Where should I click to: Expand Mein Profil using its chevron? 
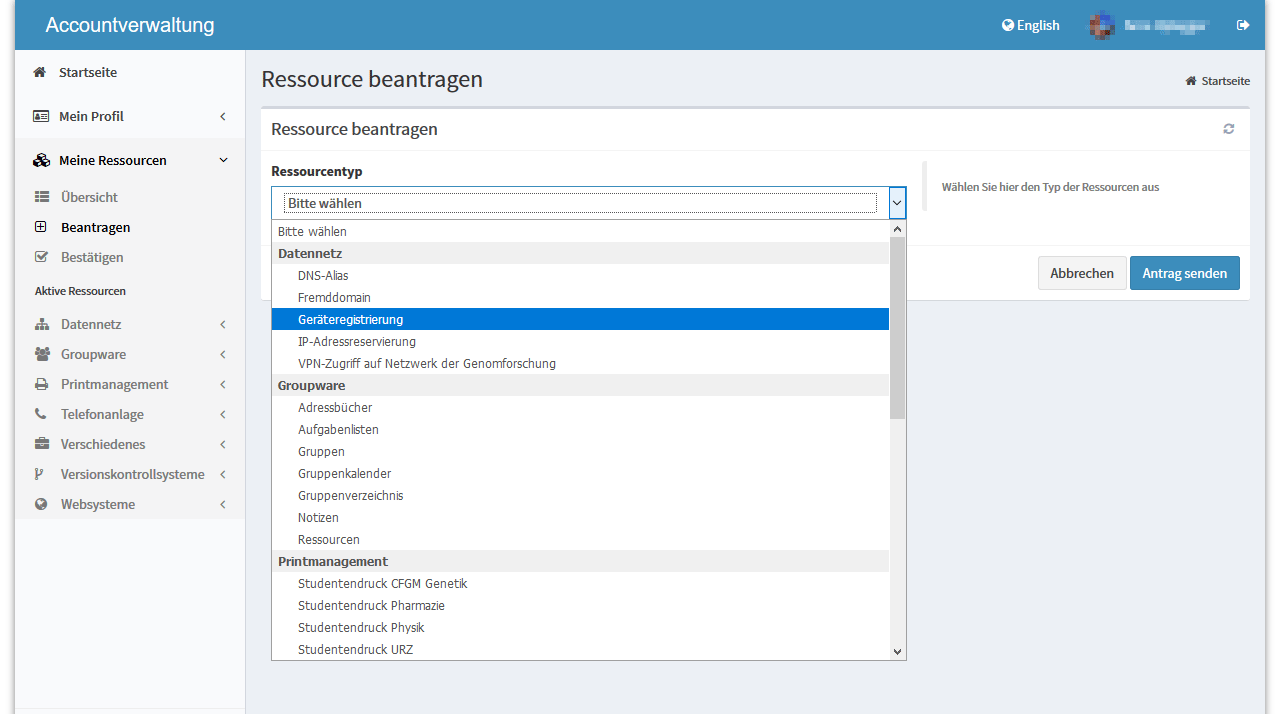pos(223,117)
